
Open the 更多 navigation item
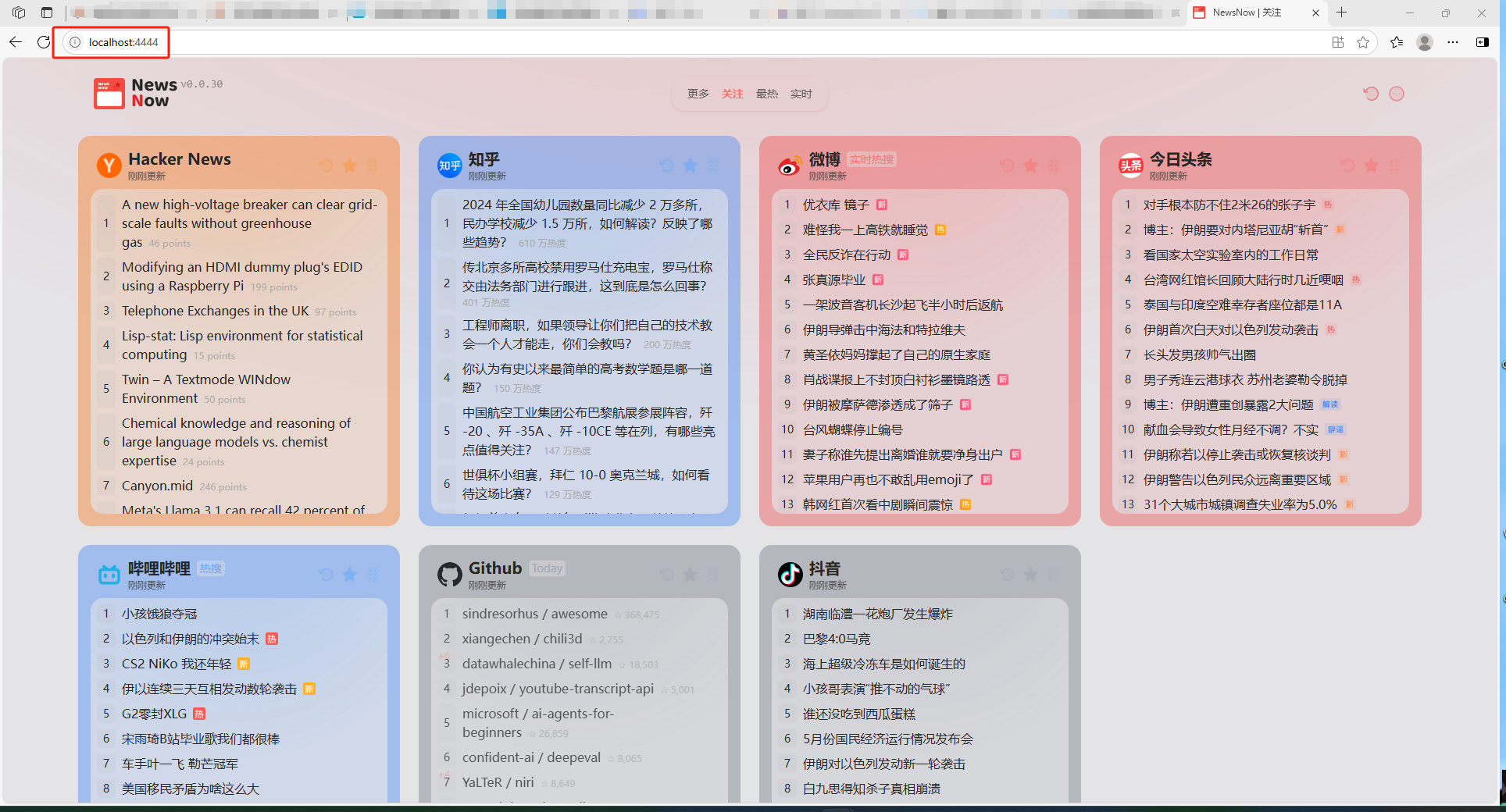pos(698,93)
